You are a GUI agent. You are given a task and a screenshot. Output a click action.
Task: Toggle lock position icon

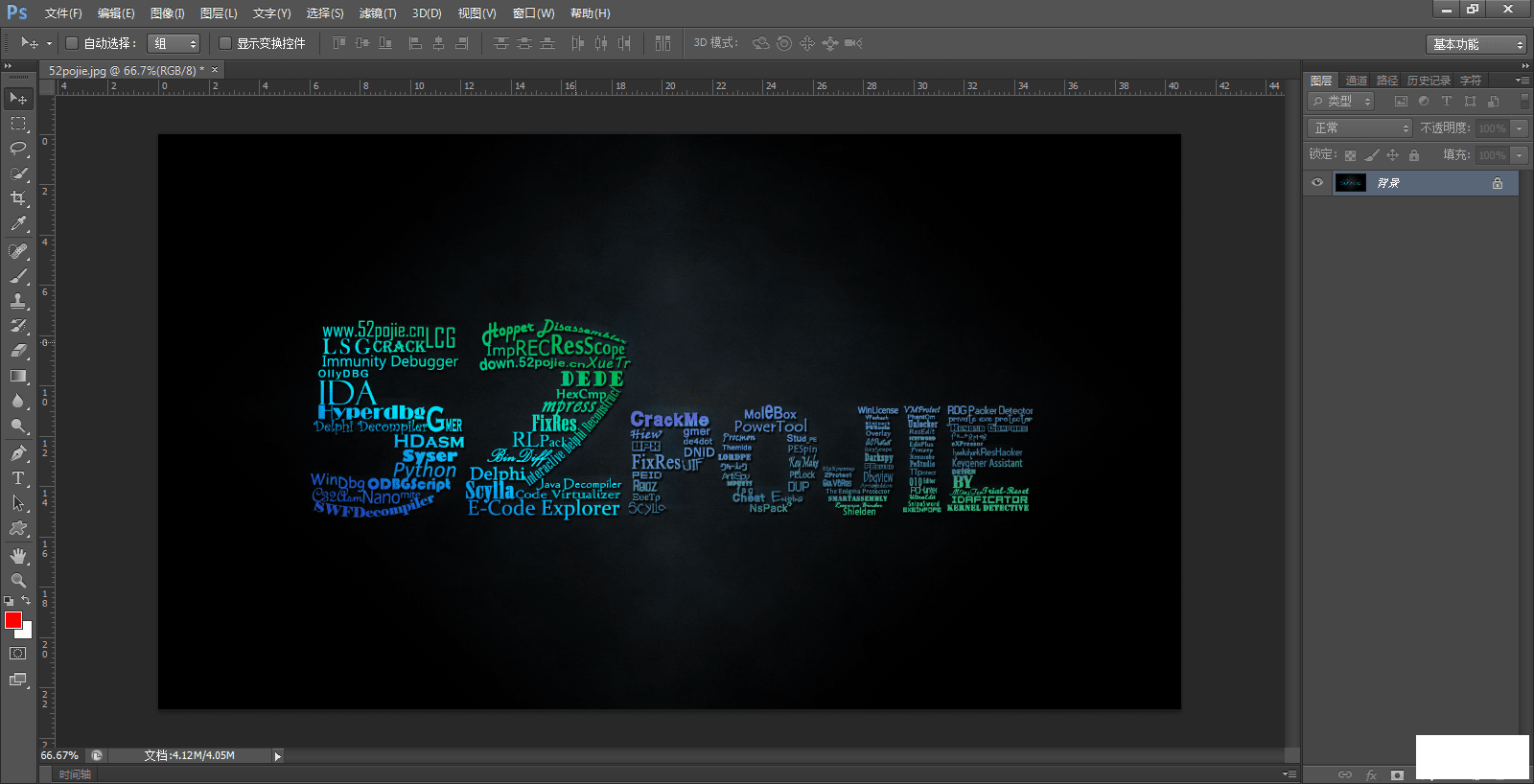click(x=1393, y=155)
